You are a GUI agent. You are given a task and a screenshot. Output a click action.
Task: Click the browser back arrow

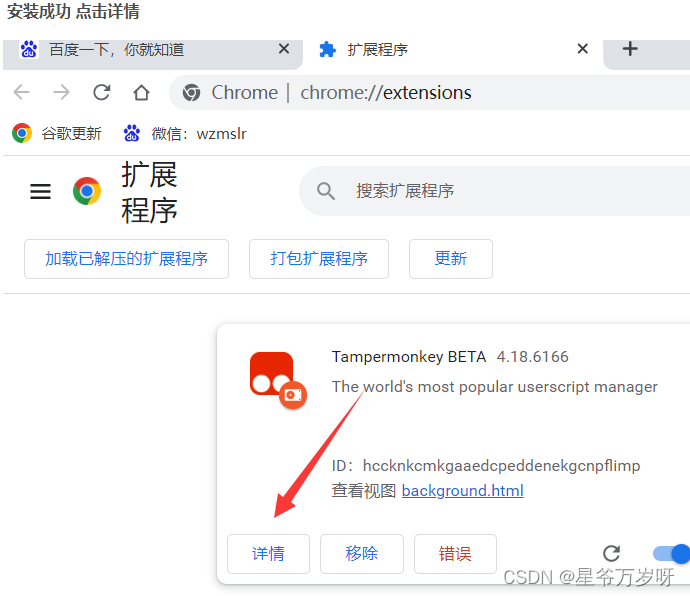pyautogui.click(x=22, y=92)
